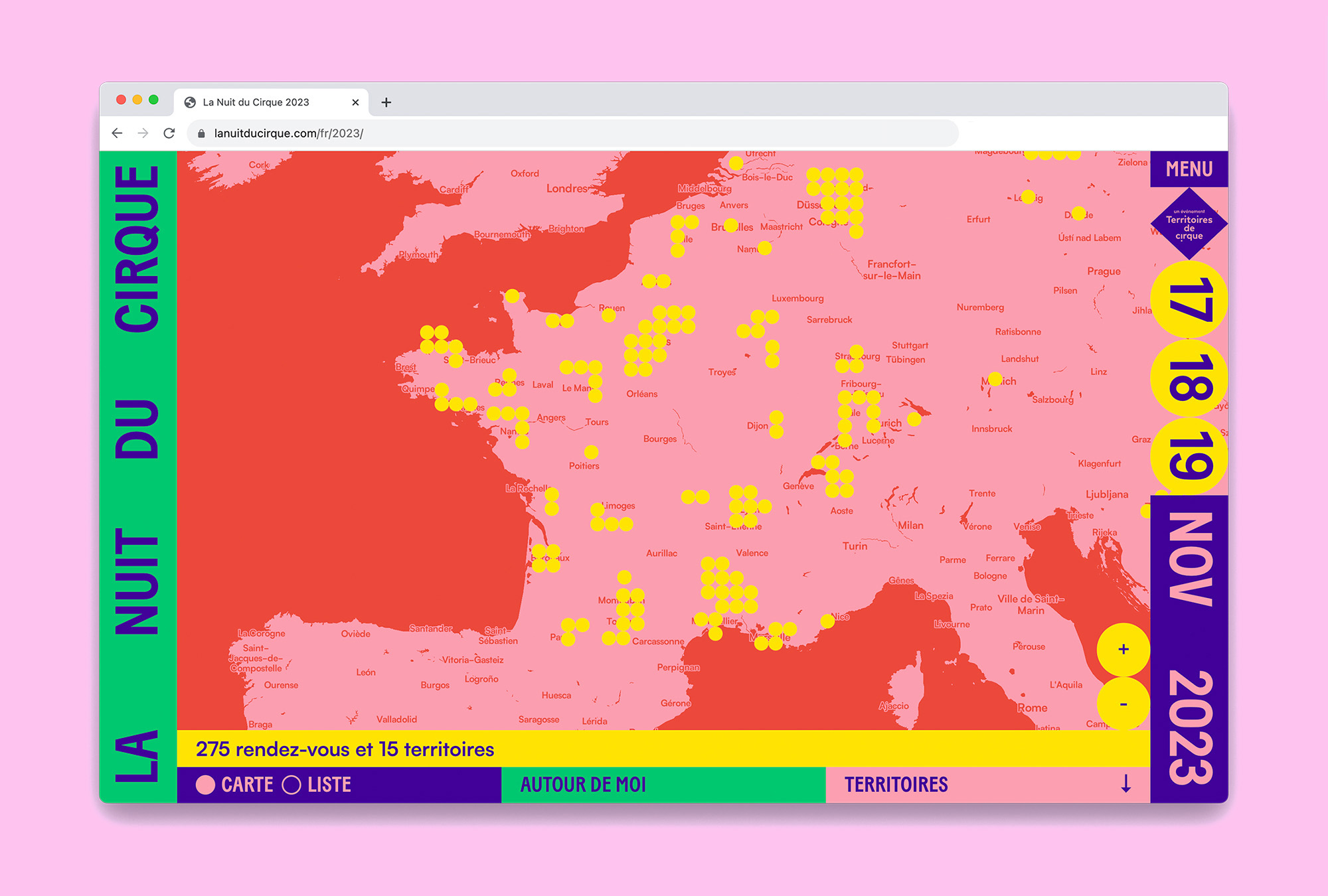Click the yellow event dot near Poitiers
This screenshot has width=1328, height=896.
(x=592, y=452)
